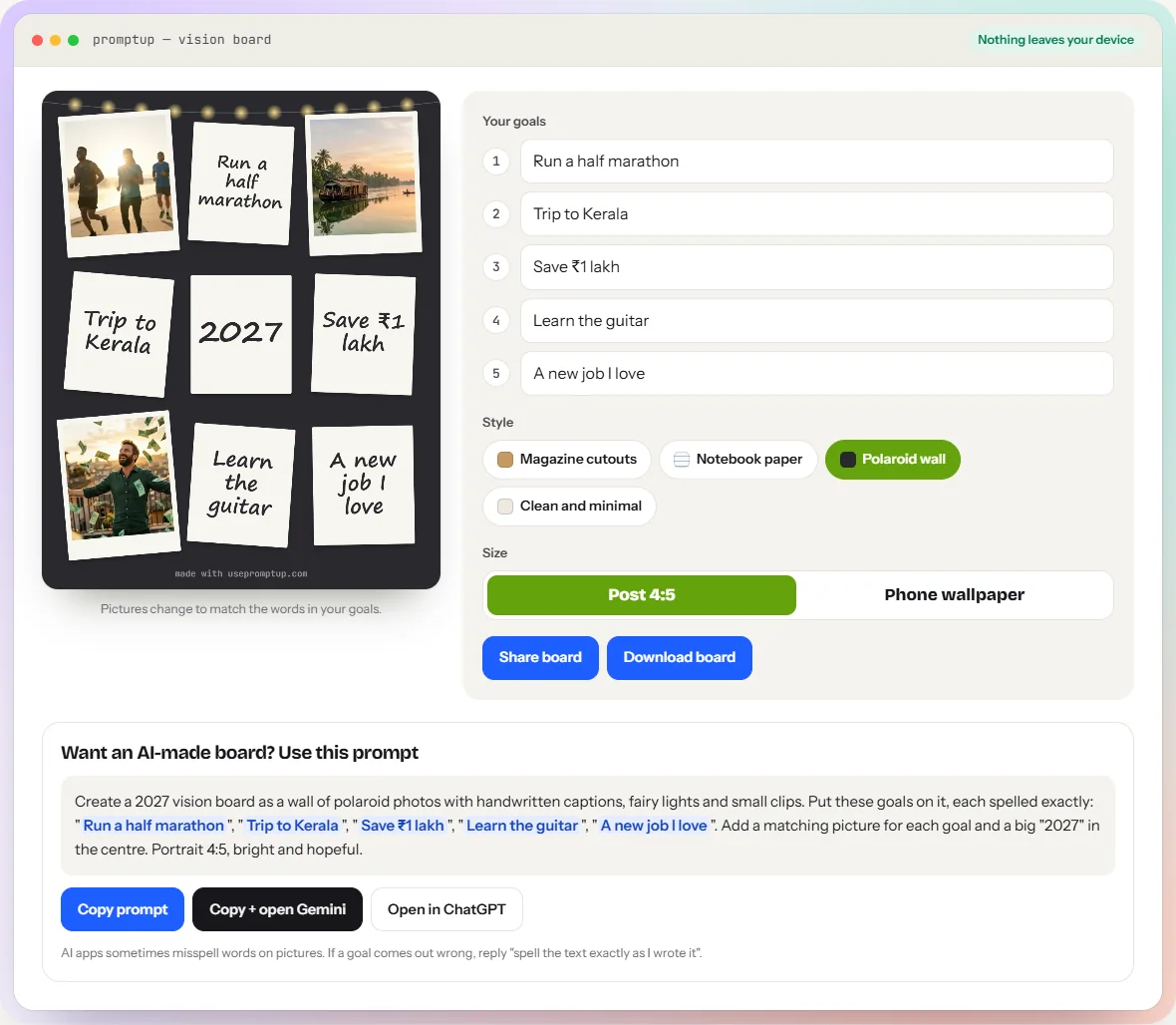The image size is (1176, 1025).
Task: Click the Download board button
Action: pos(680,658)
